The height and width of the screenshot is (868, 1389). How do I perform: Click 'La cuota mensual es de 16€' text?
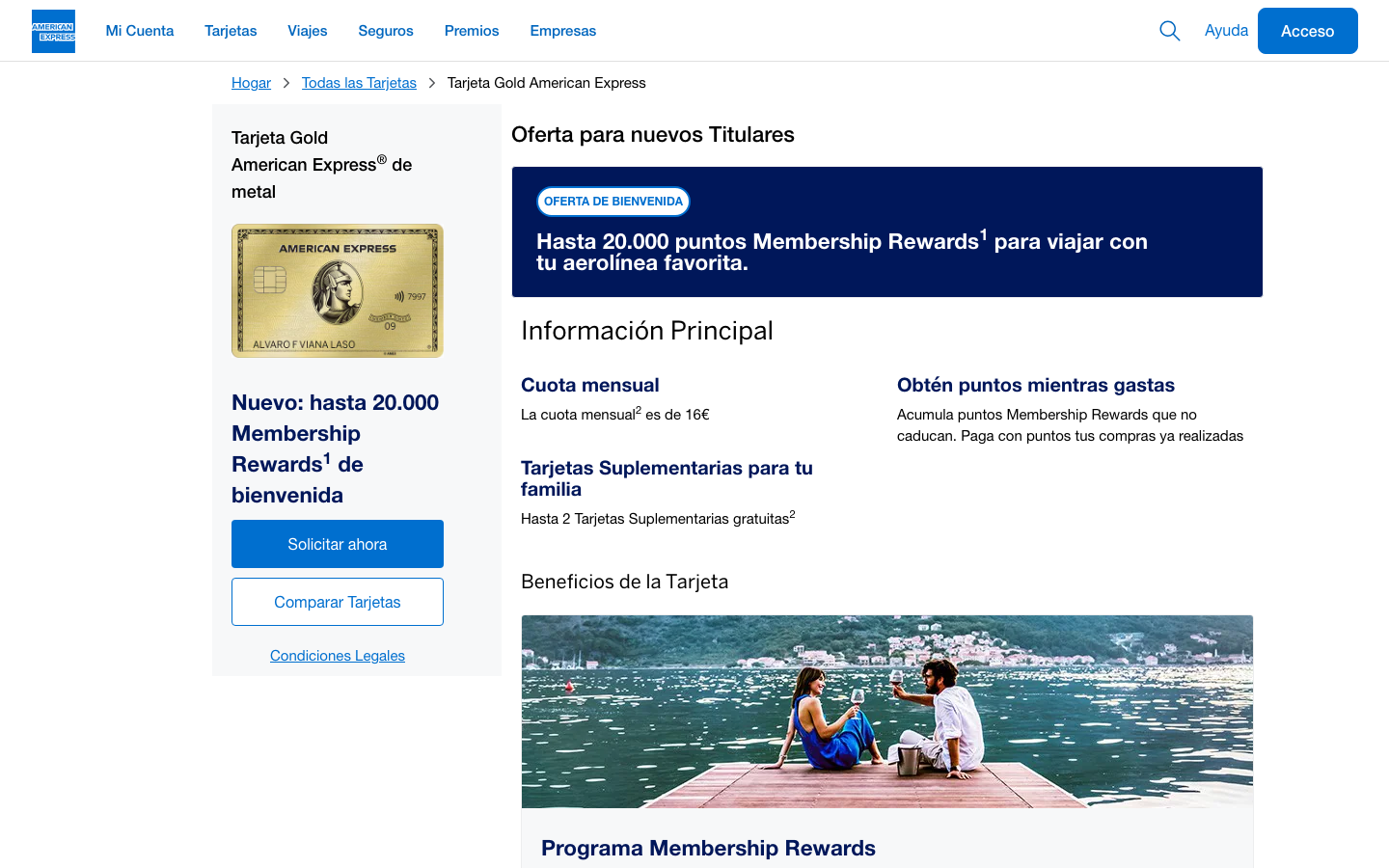click(x=615, y=414)
